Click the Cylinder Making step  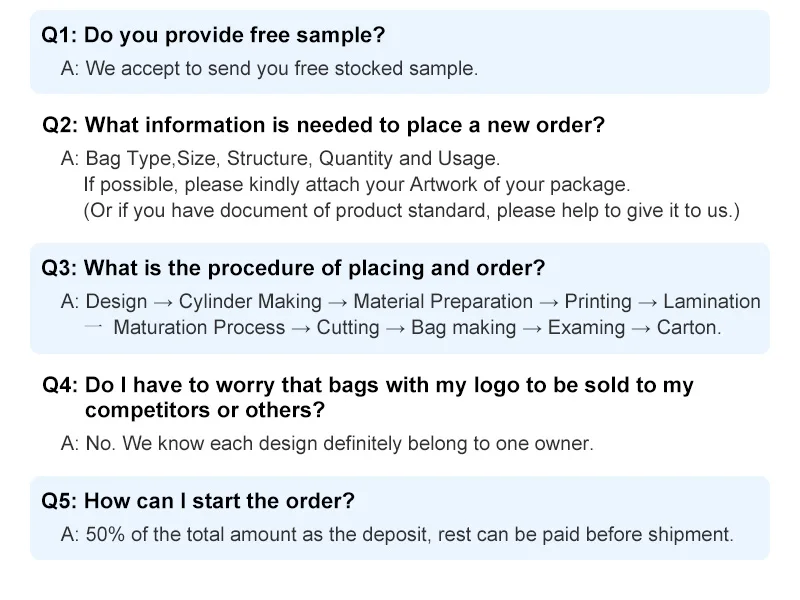coord(250,301)
